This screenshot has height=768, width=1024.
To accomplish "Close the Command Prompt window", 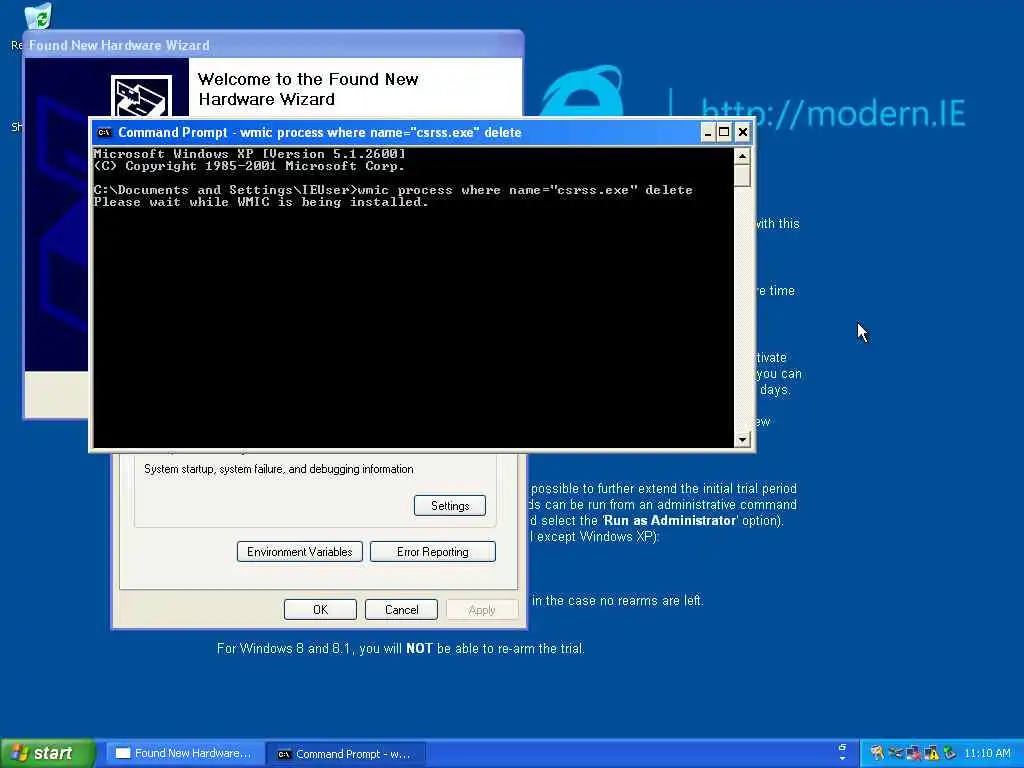I will point(743,133).
